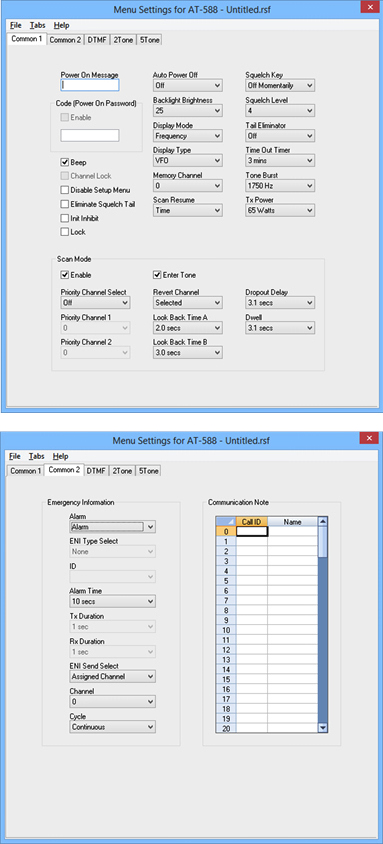Open Memory Channel dropdown
Image resolution: width=383 pixels, height=844 pixels.
pyautogui.click(x=187, y=186)
